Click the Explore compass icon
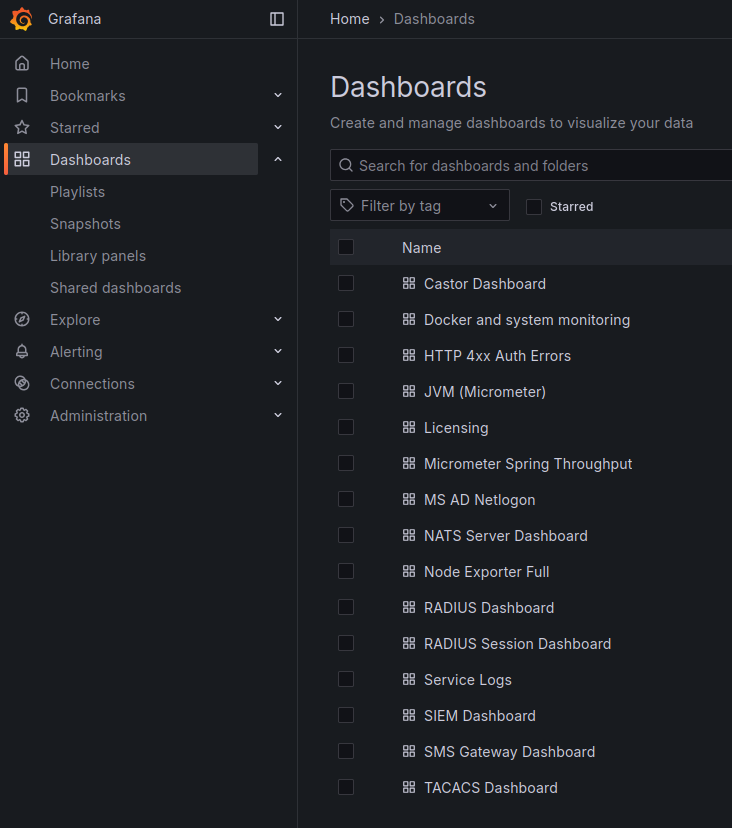 (22, 320)
